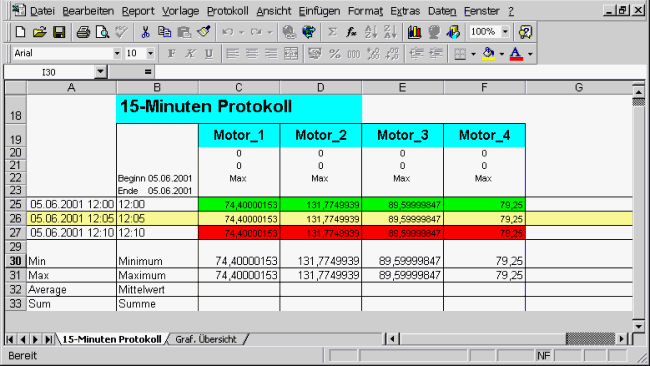This screenshot has width=650, height=366.
Task: Open the Report menu
Action: click(x=138, y=11)
